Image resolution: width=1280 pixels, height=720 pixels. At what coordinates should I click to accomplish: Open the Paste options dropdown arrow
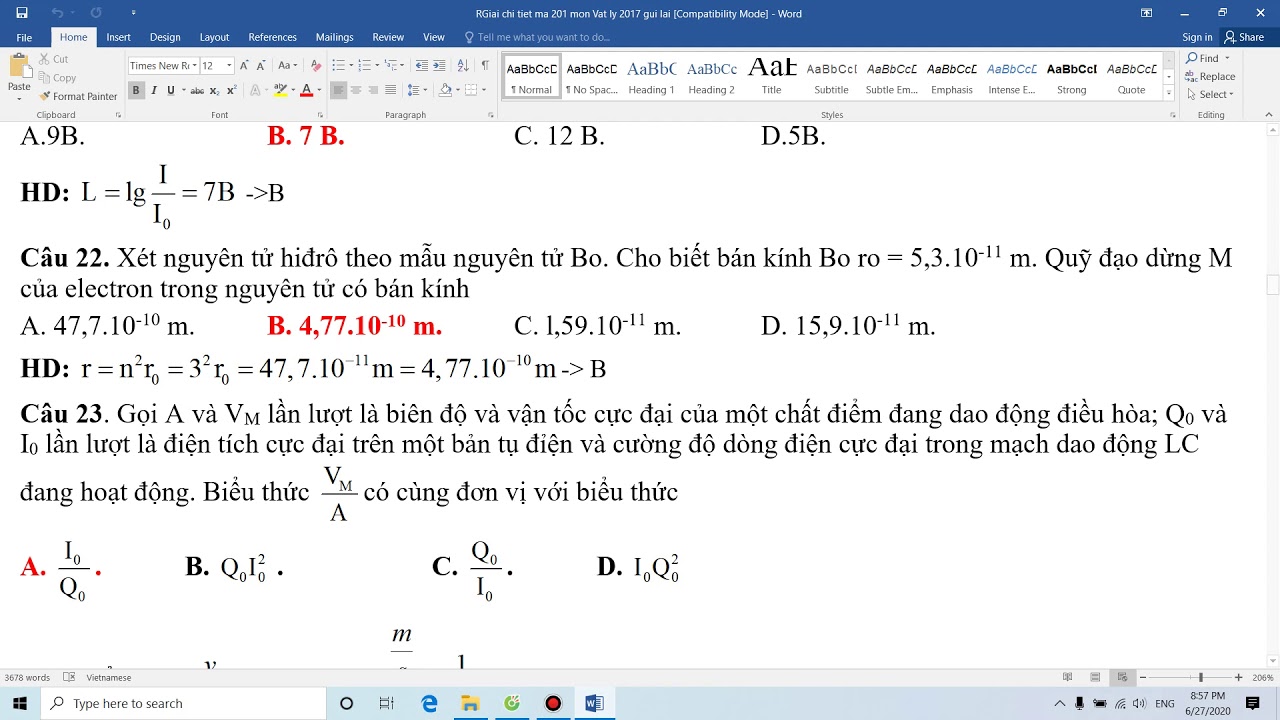19,97
